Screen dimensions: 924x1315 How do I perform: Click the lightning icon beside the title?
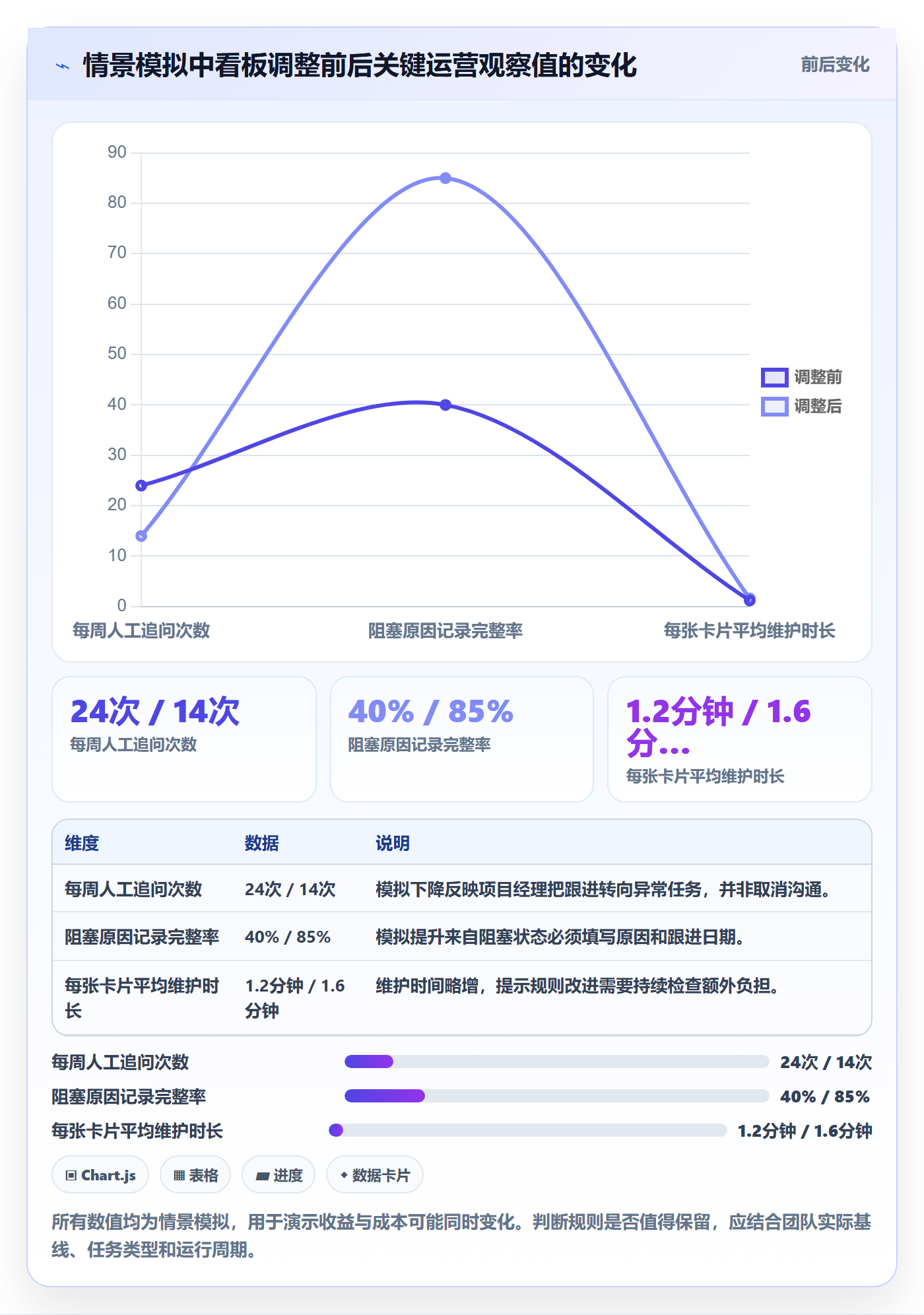click(63, 66)
